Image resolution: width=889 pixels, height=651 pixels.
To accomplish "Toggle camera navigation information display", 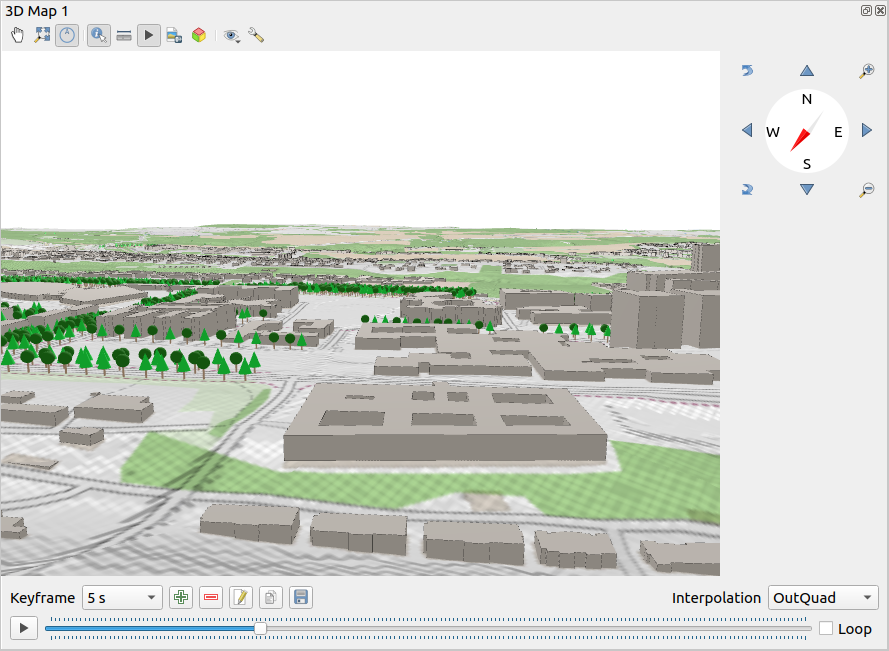I will [67, 35].
